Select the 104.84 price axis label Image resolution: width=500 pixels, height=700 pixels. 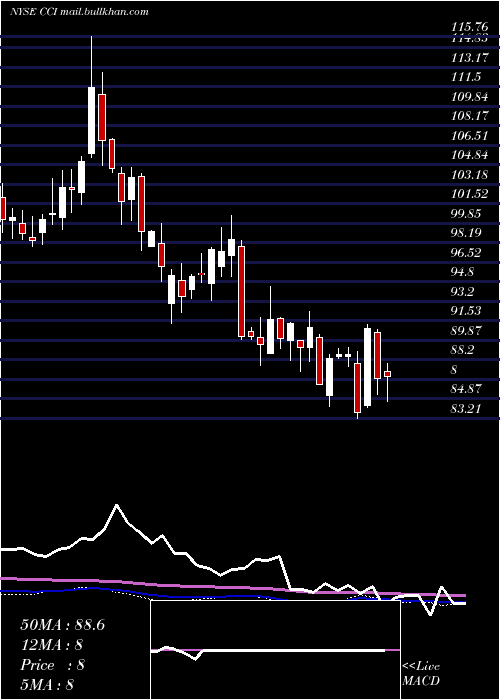(469, 155)
